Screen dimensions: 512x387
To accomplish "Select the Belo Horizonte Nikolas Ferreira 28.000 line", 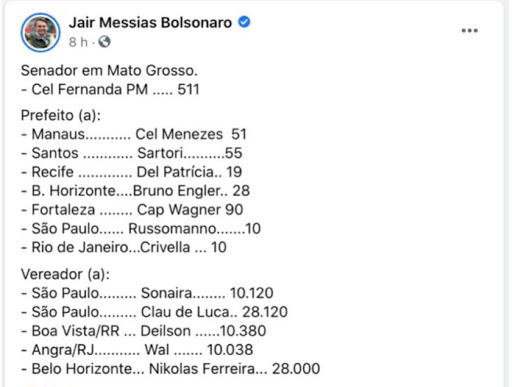I will [x=171, y=369].
